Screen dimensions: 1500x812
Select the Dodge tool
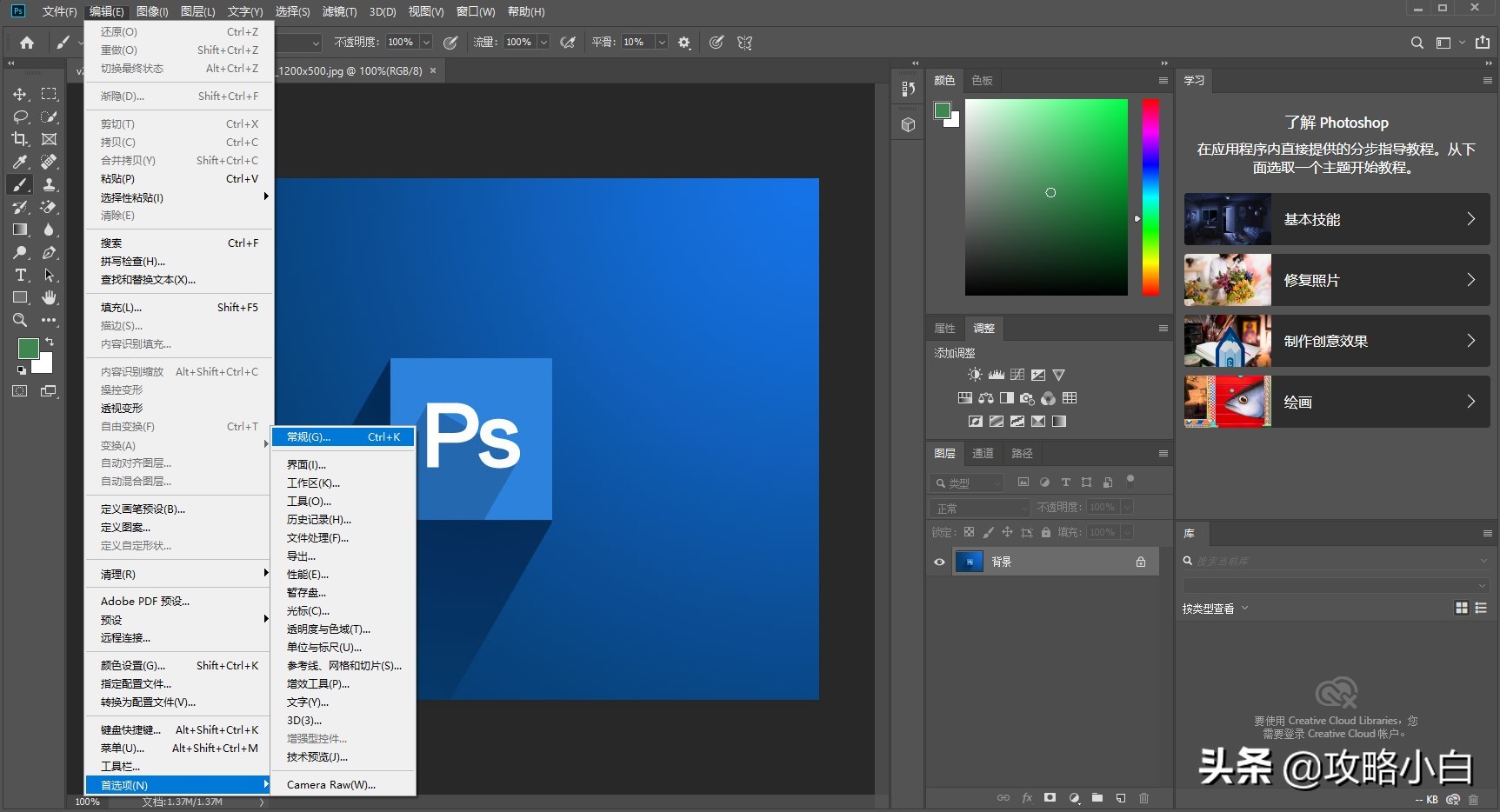20,252
